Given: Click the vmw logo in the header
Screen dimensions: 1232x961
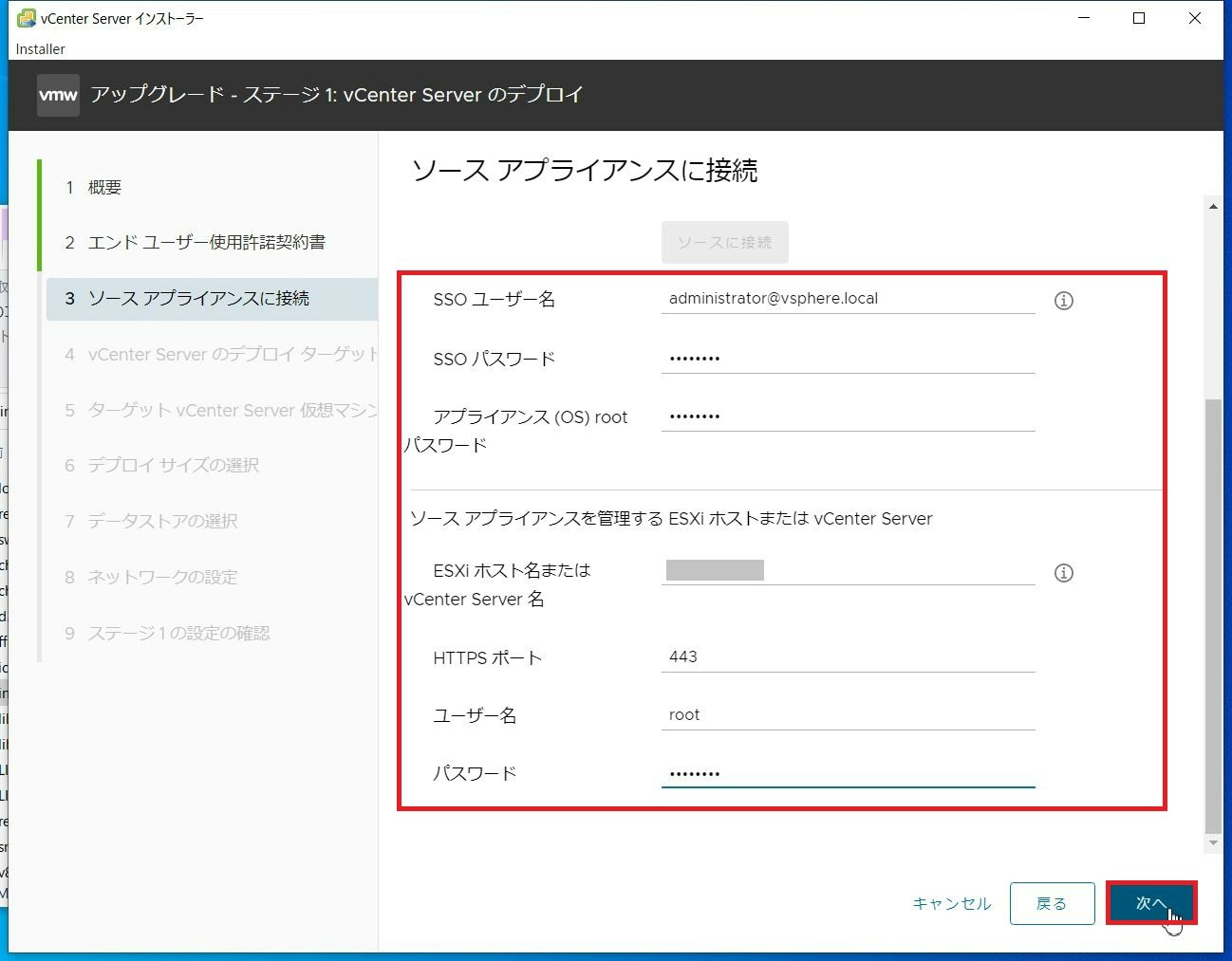Looking at the screenshot, I should click(58, 95).
